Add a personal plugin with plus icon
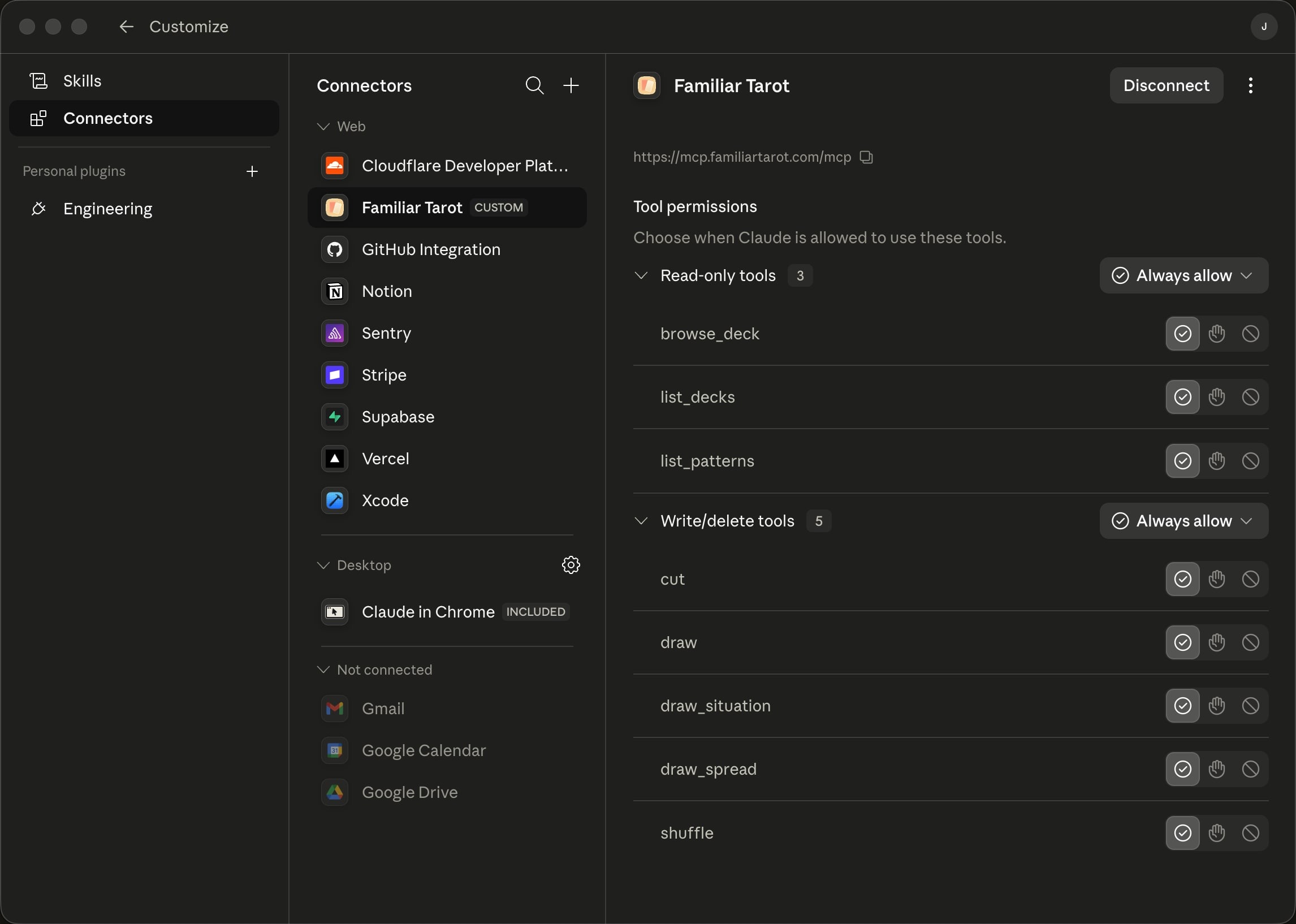The width and height of the screenshot is (1296, 924). [x=252, y=171]
